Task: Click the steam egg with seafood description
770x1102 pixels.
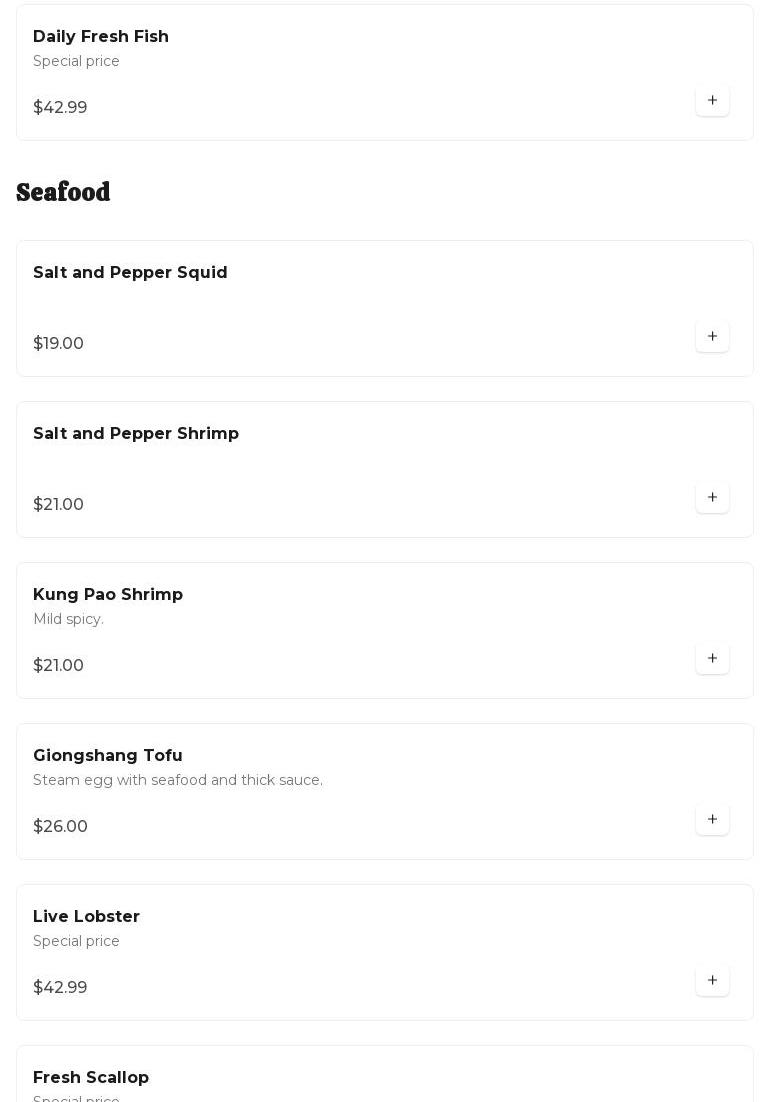Action: point(178,781)
